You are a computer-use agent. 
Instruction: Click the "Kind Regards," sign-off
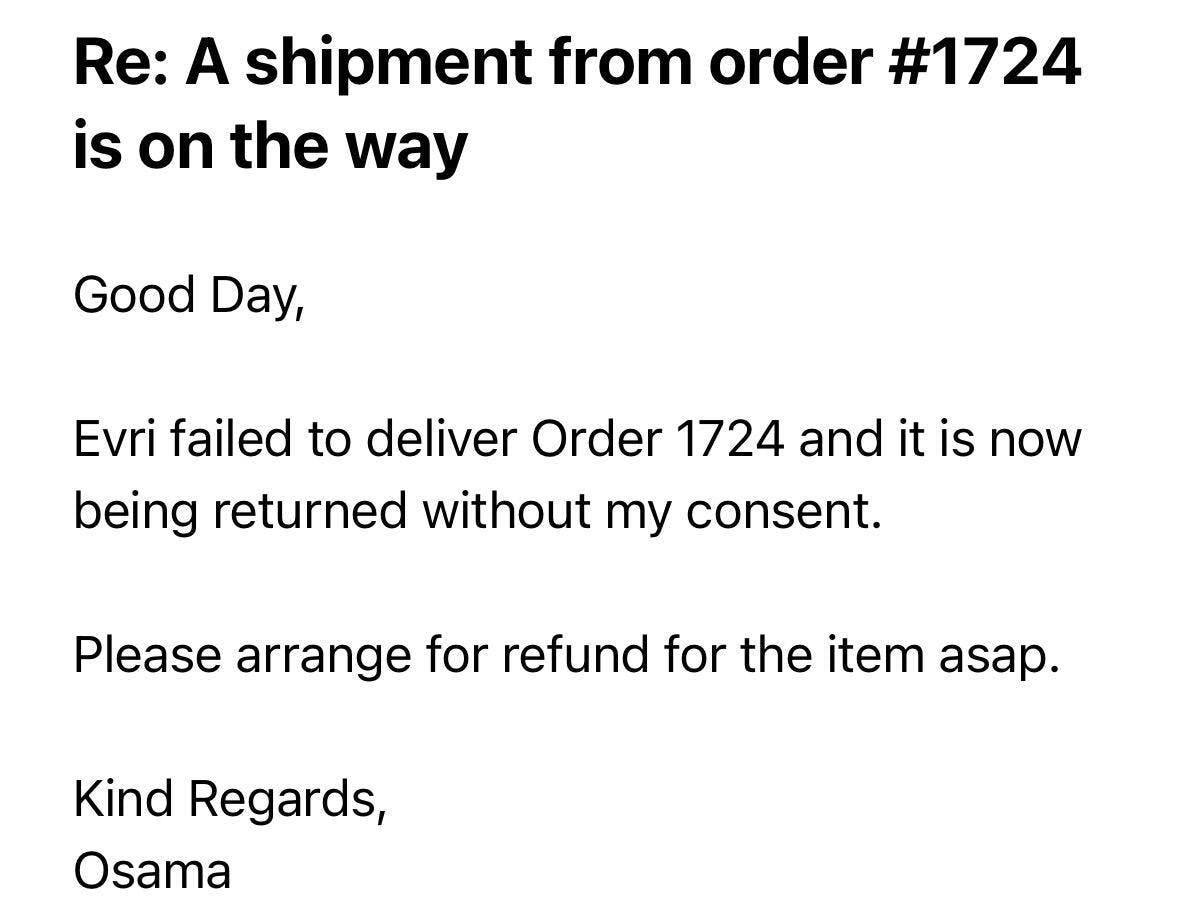coord(230,799)
